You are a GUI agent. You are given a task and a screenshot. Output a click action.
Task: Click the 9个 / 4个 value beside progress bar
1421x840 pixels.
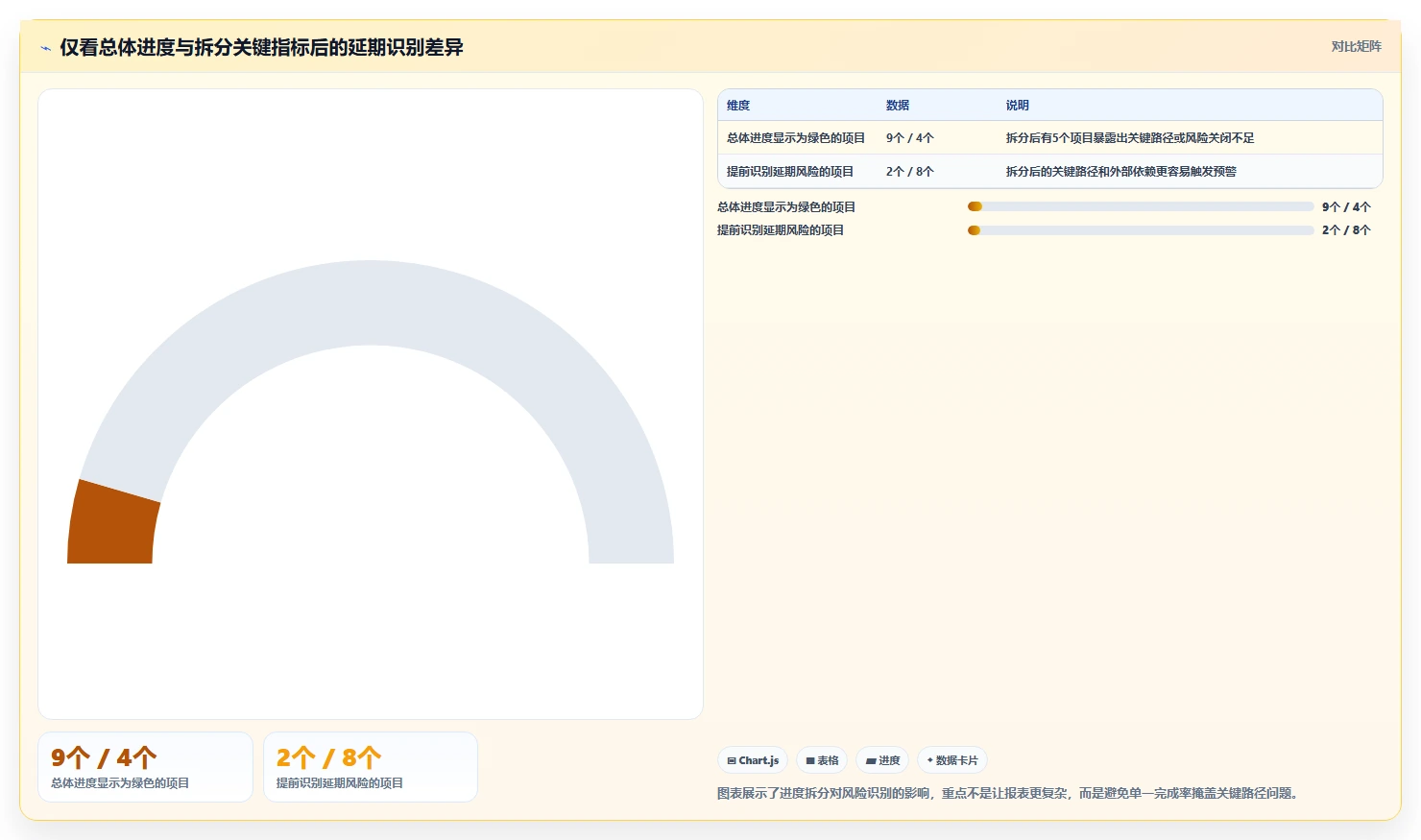tap(1346, 207)
